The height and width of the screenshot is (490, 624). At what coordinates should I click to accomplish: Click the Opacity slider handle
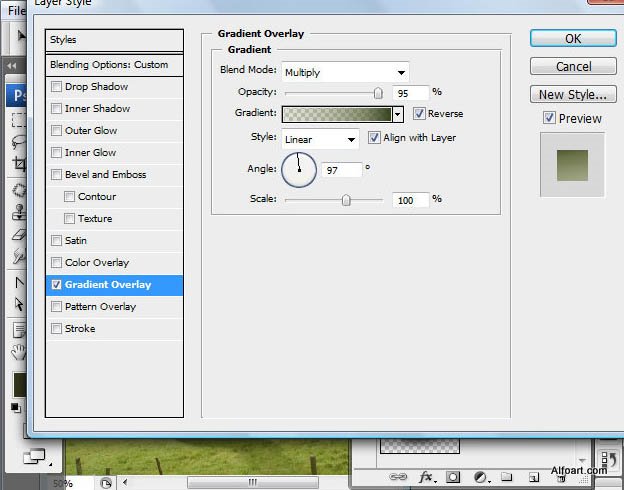coord(378,92)
